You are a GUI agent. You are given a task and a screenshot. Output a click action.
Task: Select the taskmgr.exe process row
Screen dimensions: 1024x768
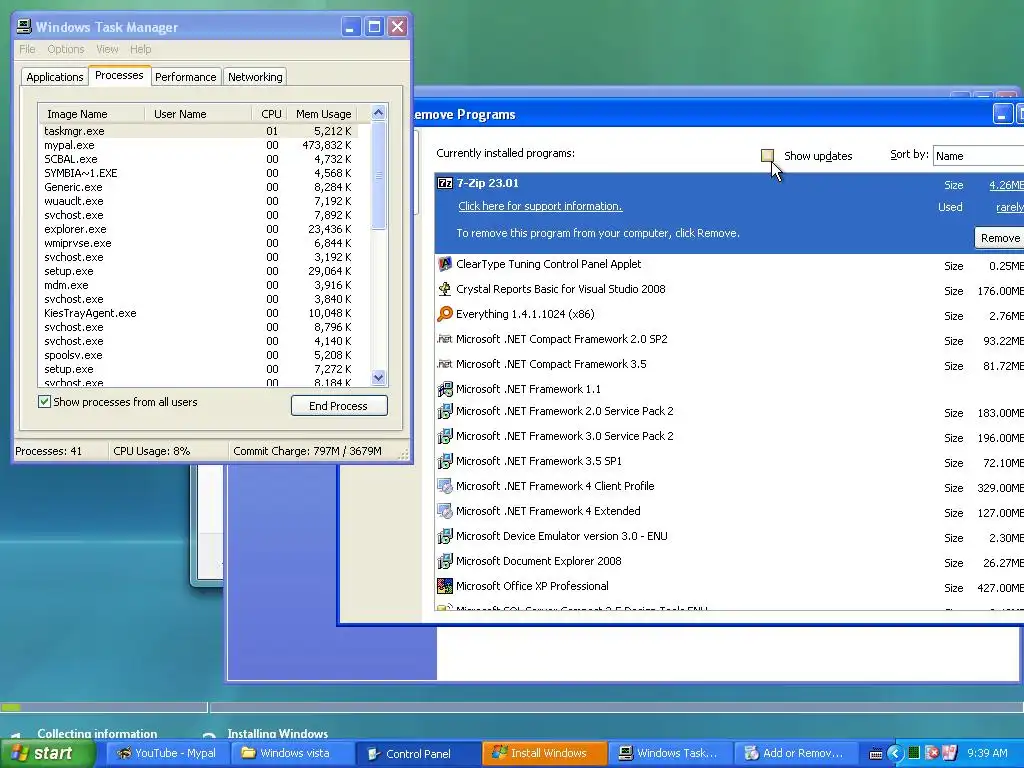coord(199,131)
